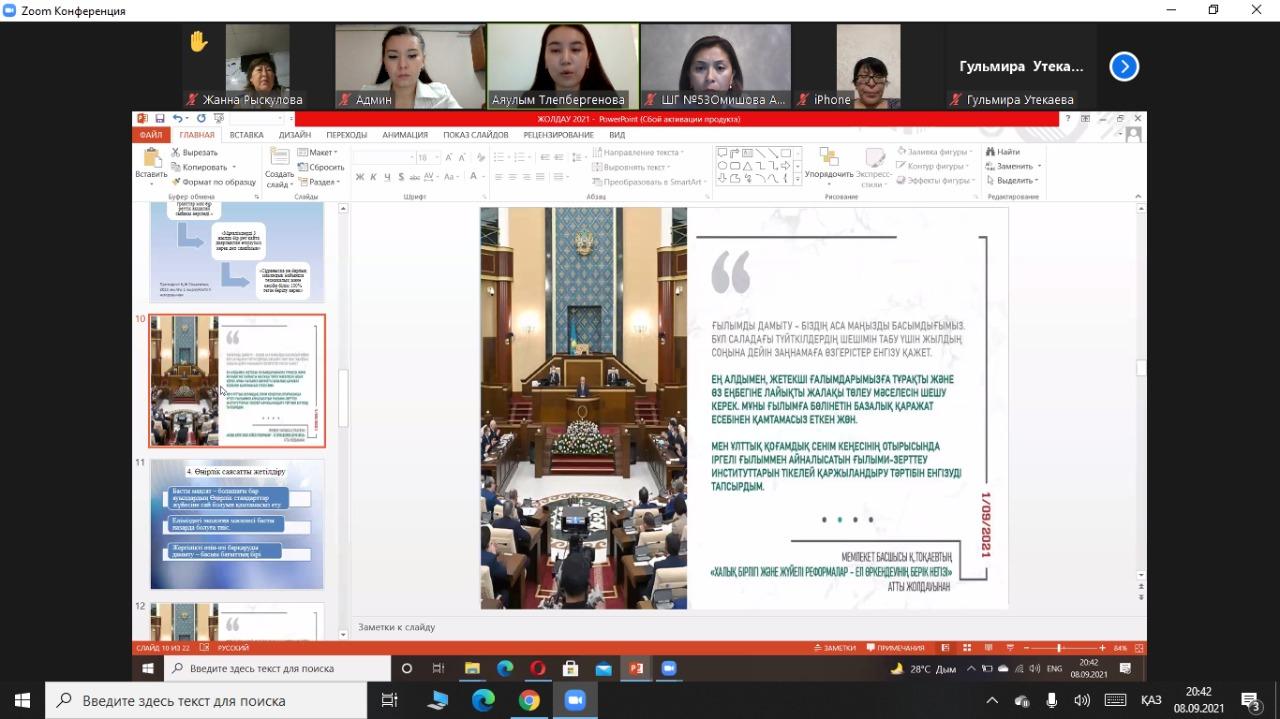This screenshot has width=1280, height=719.
Task: Click the Save icon in quick access toolbar
Action: (x=159, y=119)
